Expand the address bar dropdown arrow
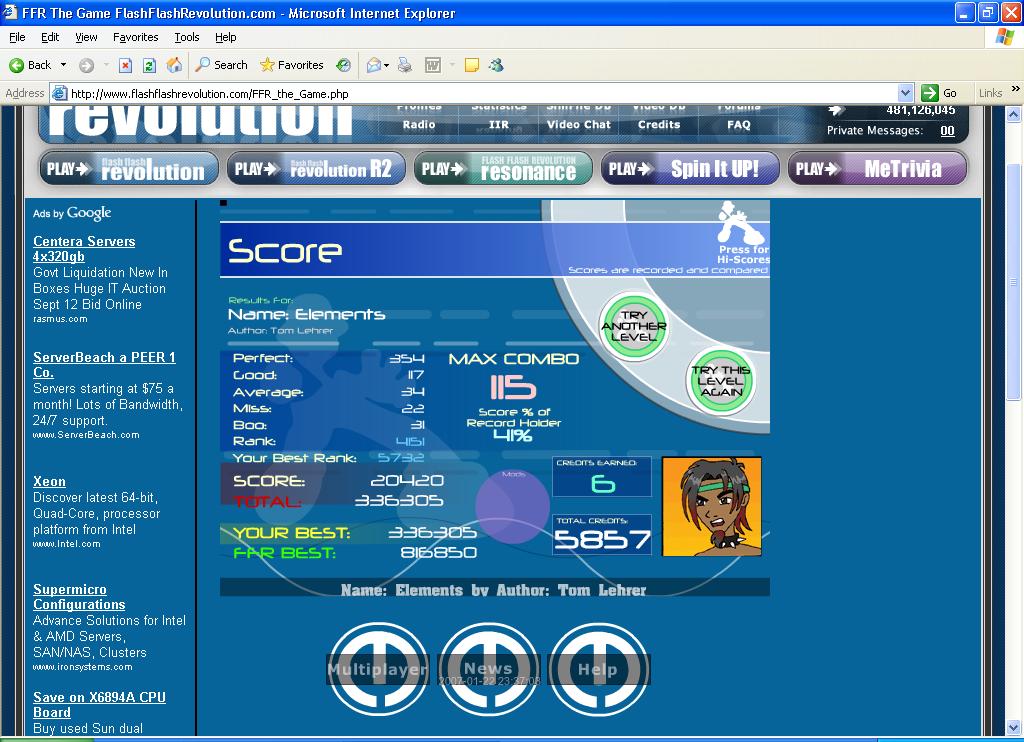1024x742 pixels. (x=905, y=93)
